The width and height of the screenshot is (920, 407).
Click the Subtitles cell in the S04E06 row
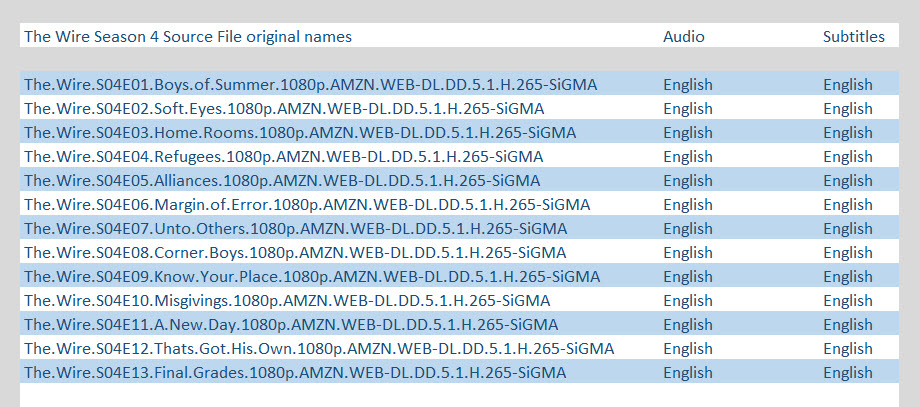[848, 205]
